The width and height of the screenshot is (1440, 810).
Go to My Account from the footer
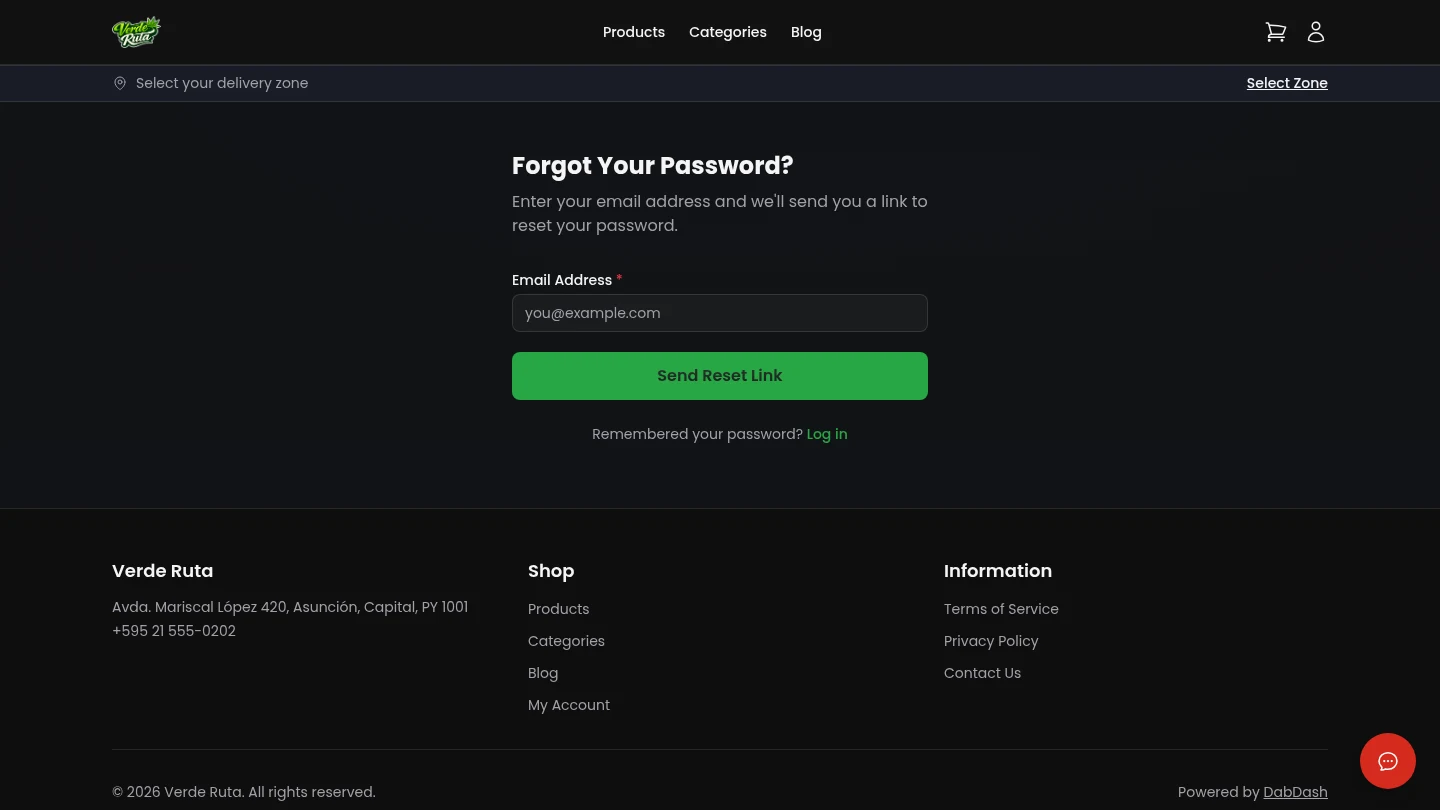click(x=569, y=705)
